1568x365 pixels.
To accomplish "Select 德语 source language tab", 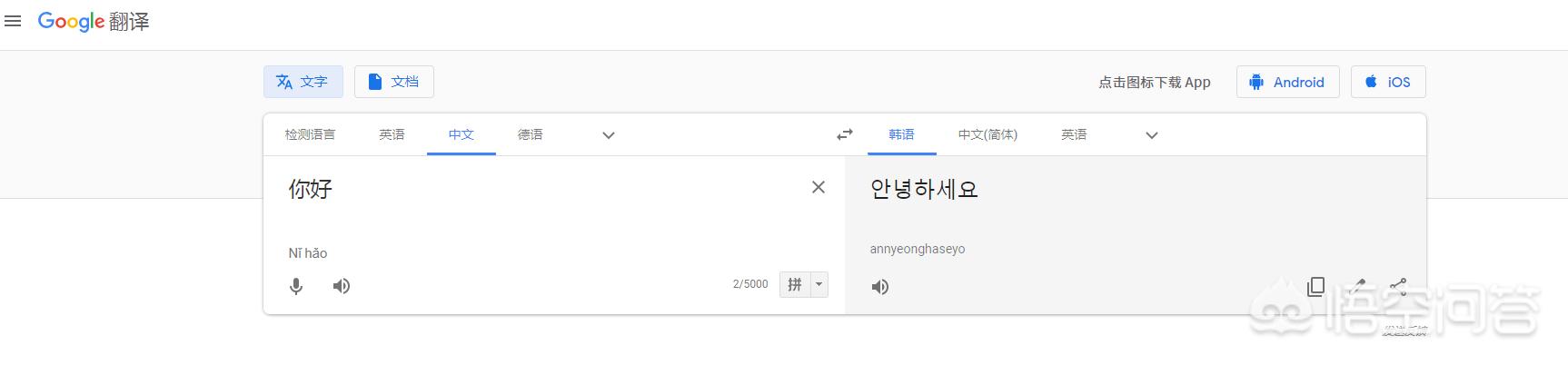I will coord(531,134).
